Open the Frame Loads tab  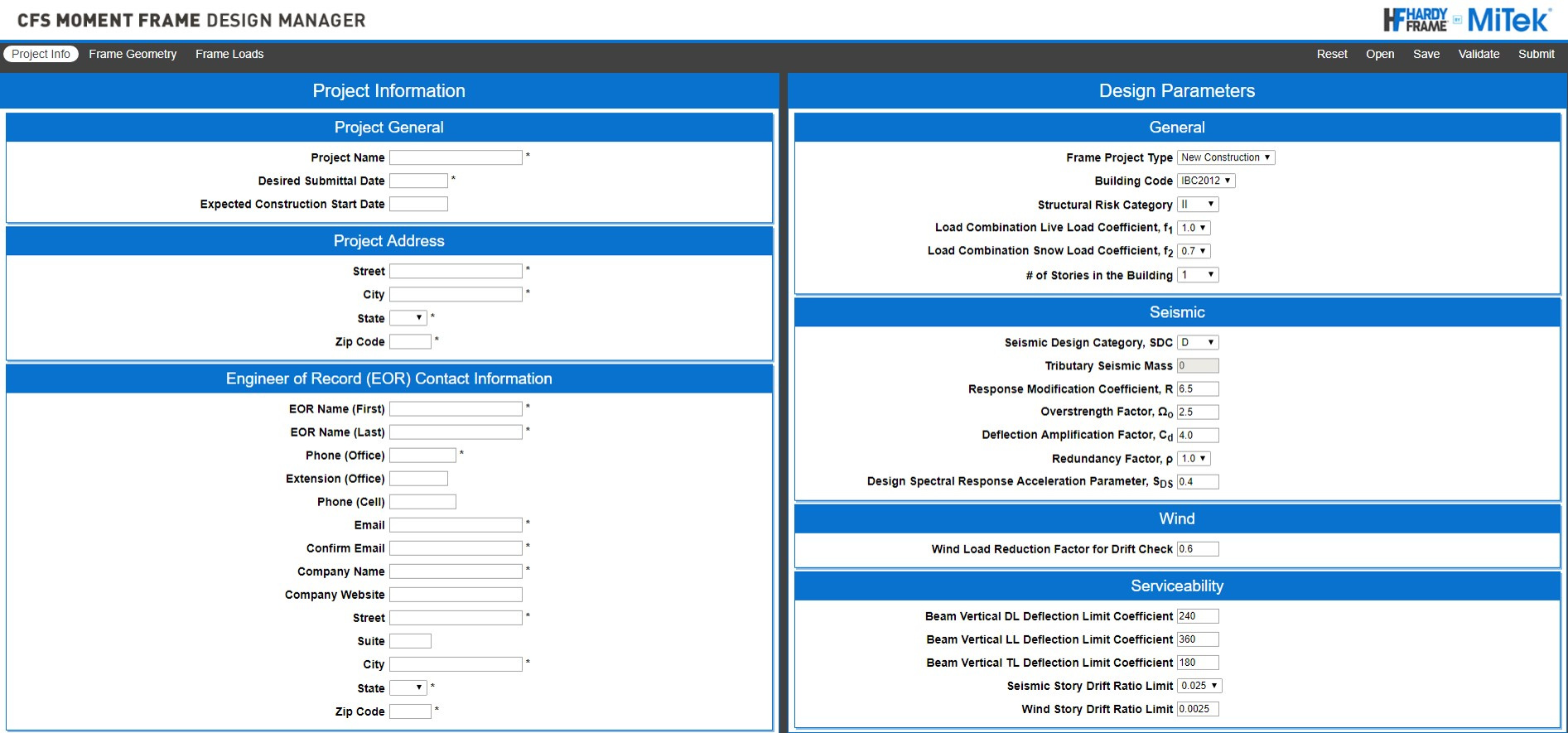[229, 54]
